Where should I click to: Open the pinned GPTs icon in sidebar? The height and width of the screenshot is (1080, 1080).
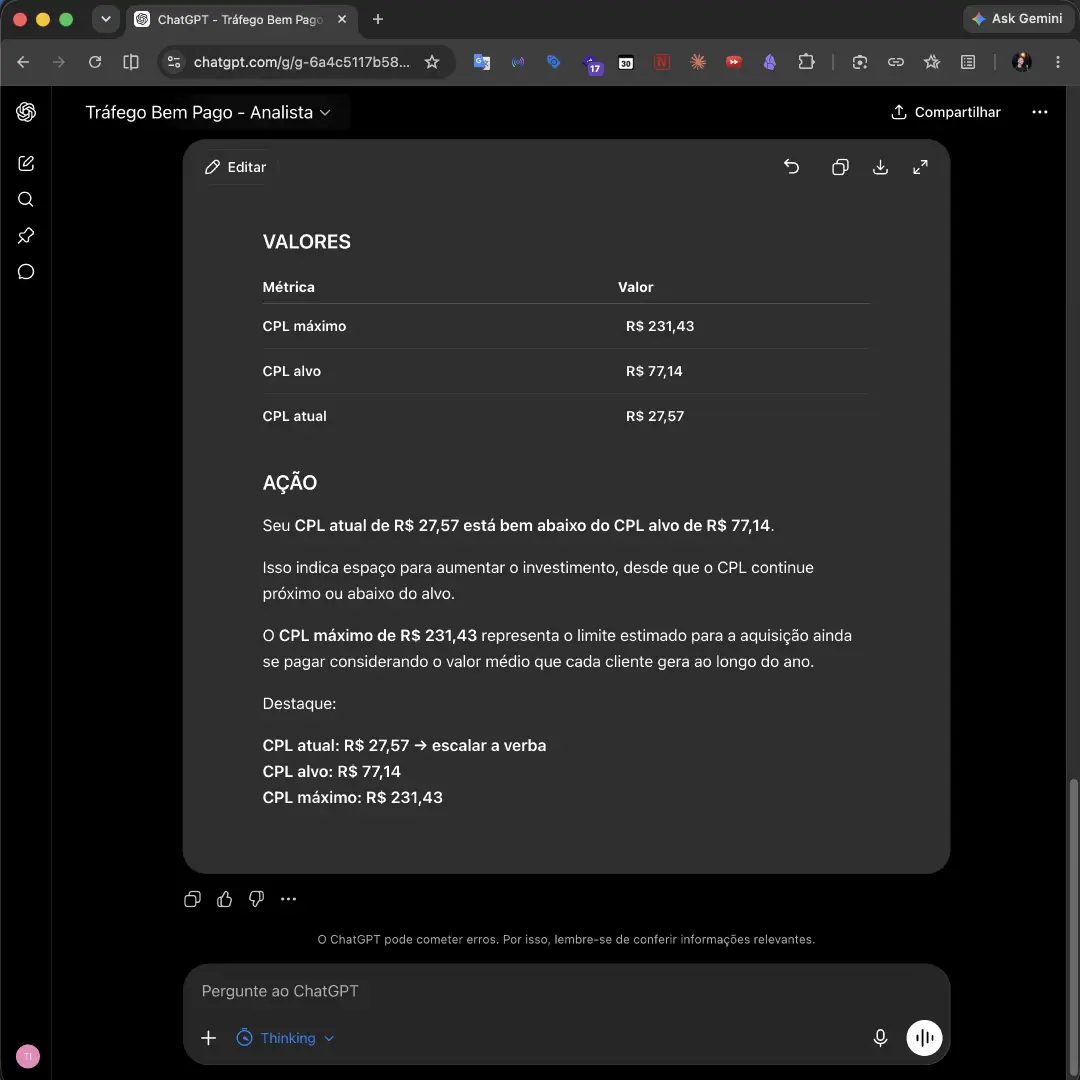(25, 236)
